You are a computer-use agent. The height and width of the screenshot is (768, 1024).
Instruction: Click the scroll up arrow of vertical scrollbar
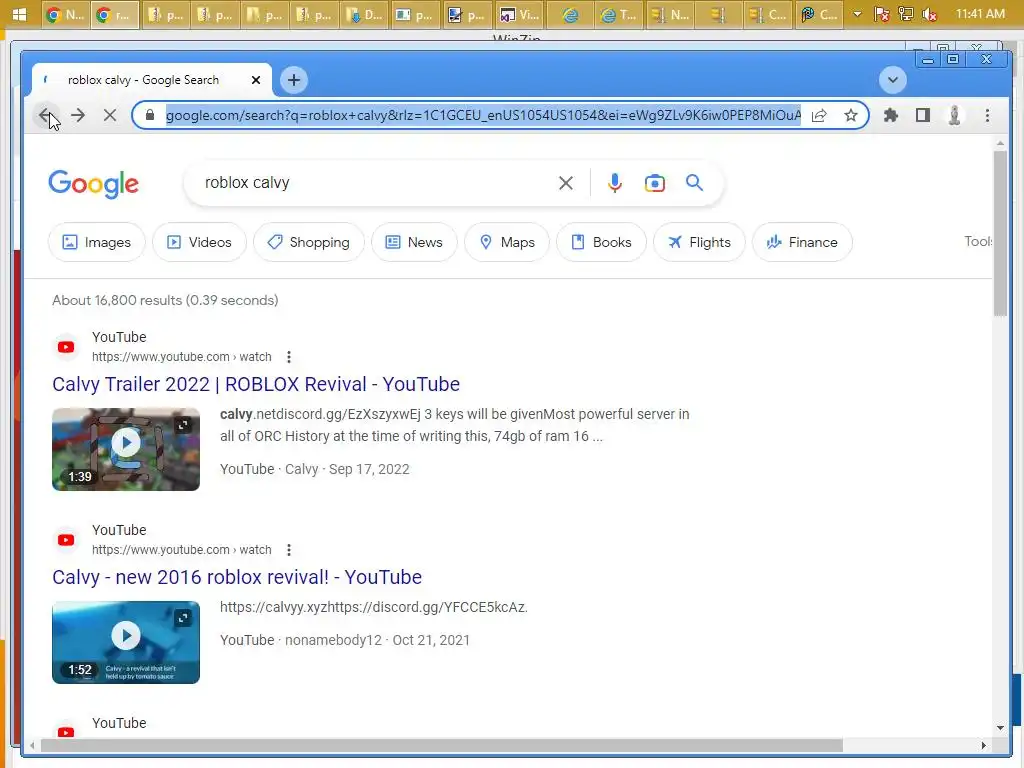[1000, 143]
